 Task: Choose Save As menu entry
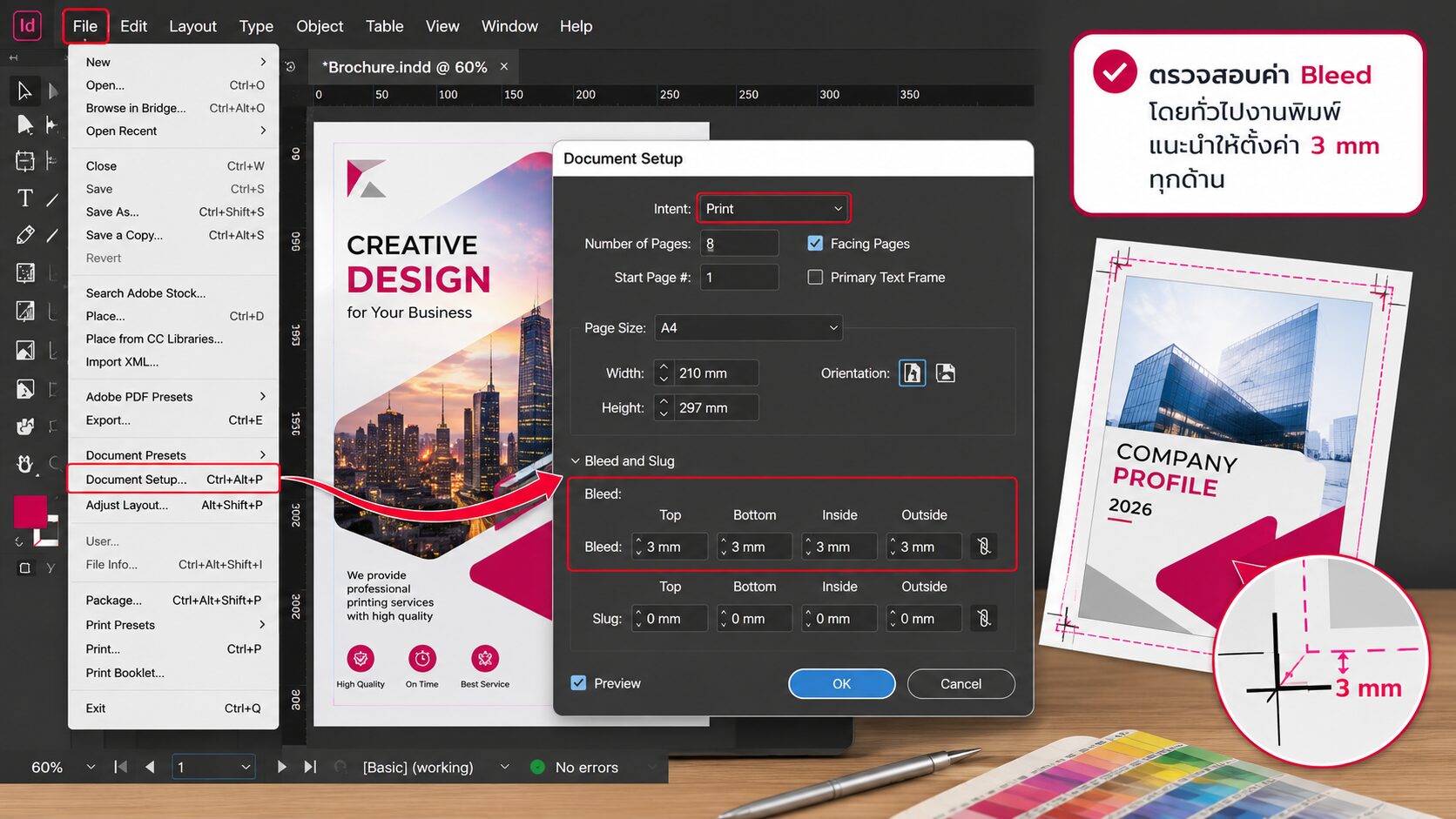(x=175, y=211)
